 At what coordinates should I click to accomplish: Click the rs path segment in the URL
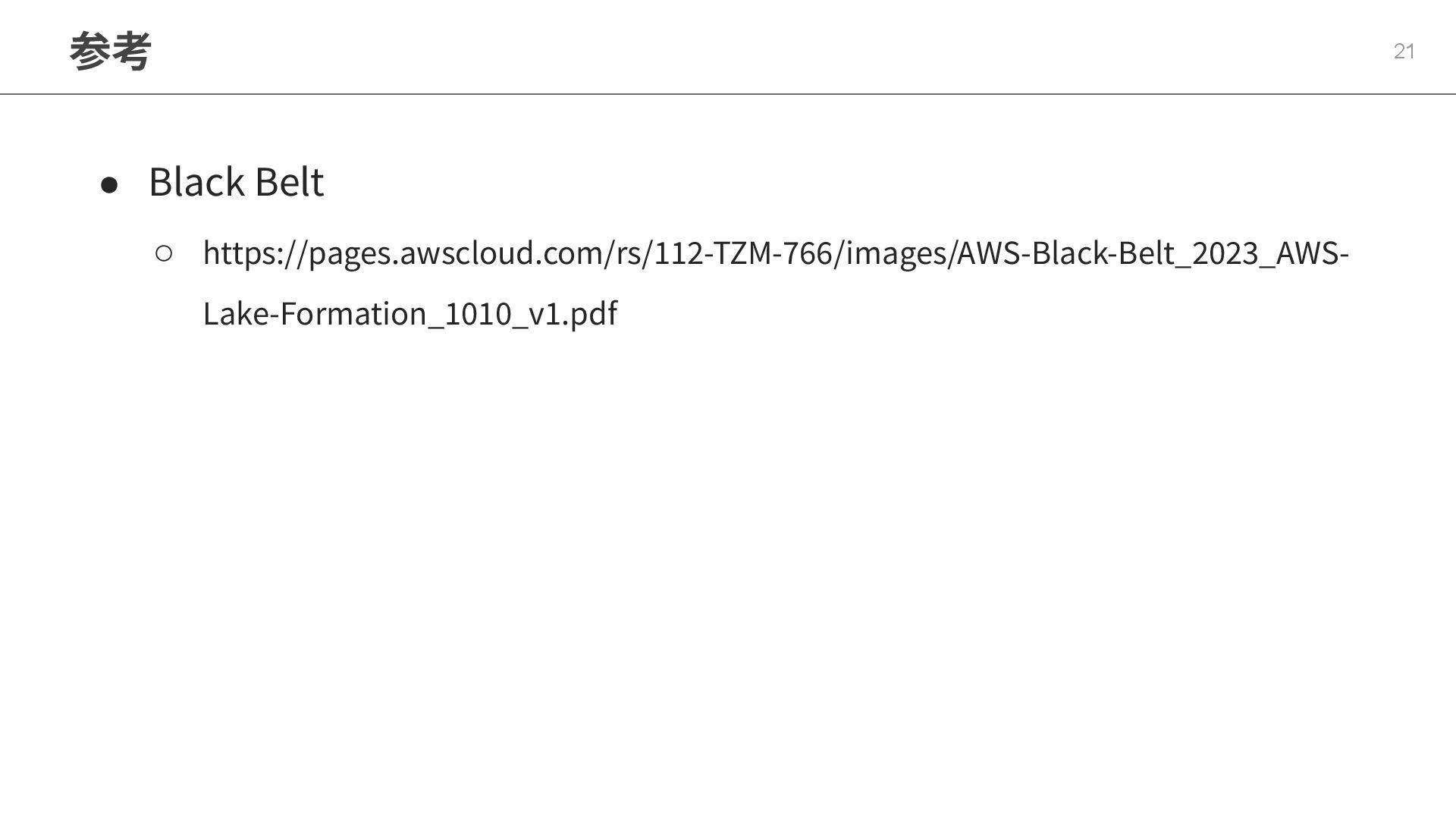point(629,253)
